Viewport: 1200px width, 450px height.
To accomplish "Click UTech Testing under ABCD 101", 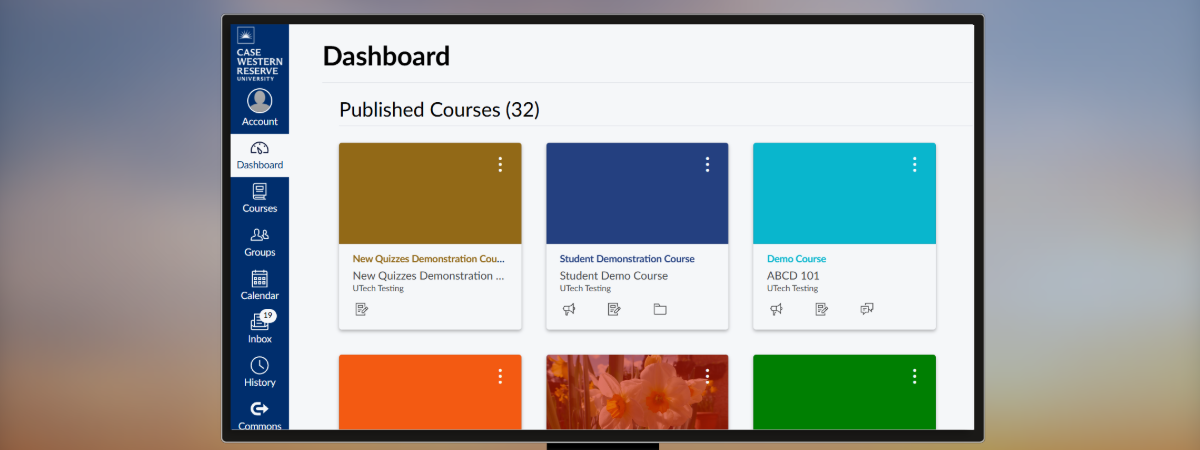I will point(792,289).
